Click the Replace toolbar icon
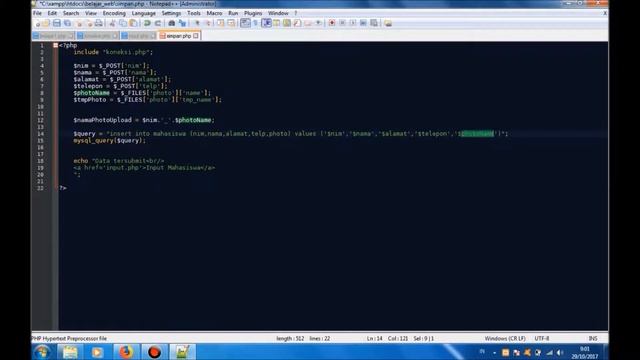This screenshot has height=360, width=640. [182, 23]
